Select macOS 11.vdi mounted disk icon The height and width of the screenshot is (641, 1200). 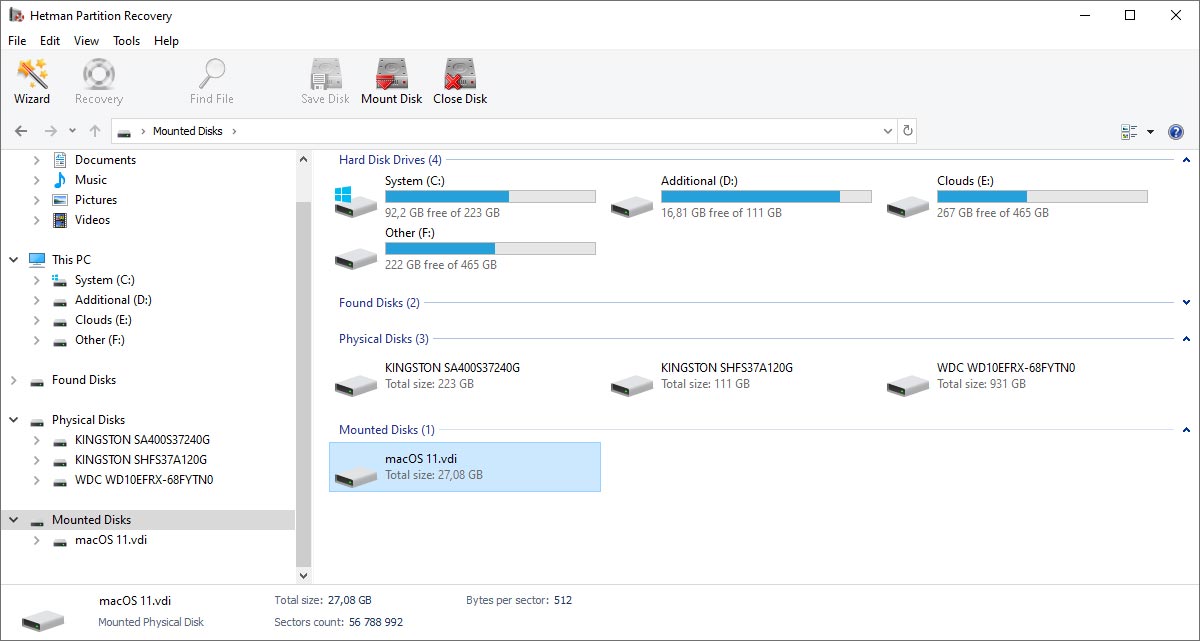point(356,475)
